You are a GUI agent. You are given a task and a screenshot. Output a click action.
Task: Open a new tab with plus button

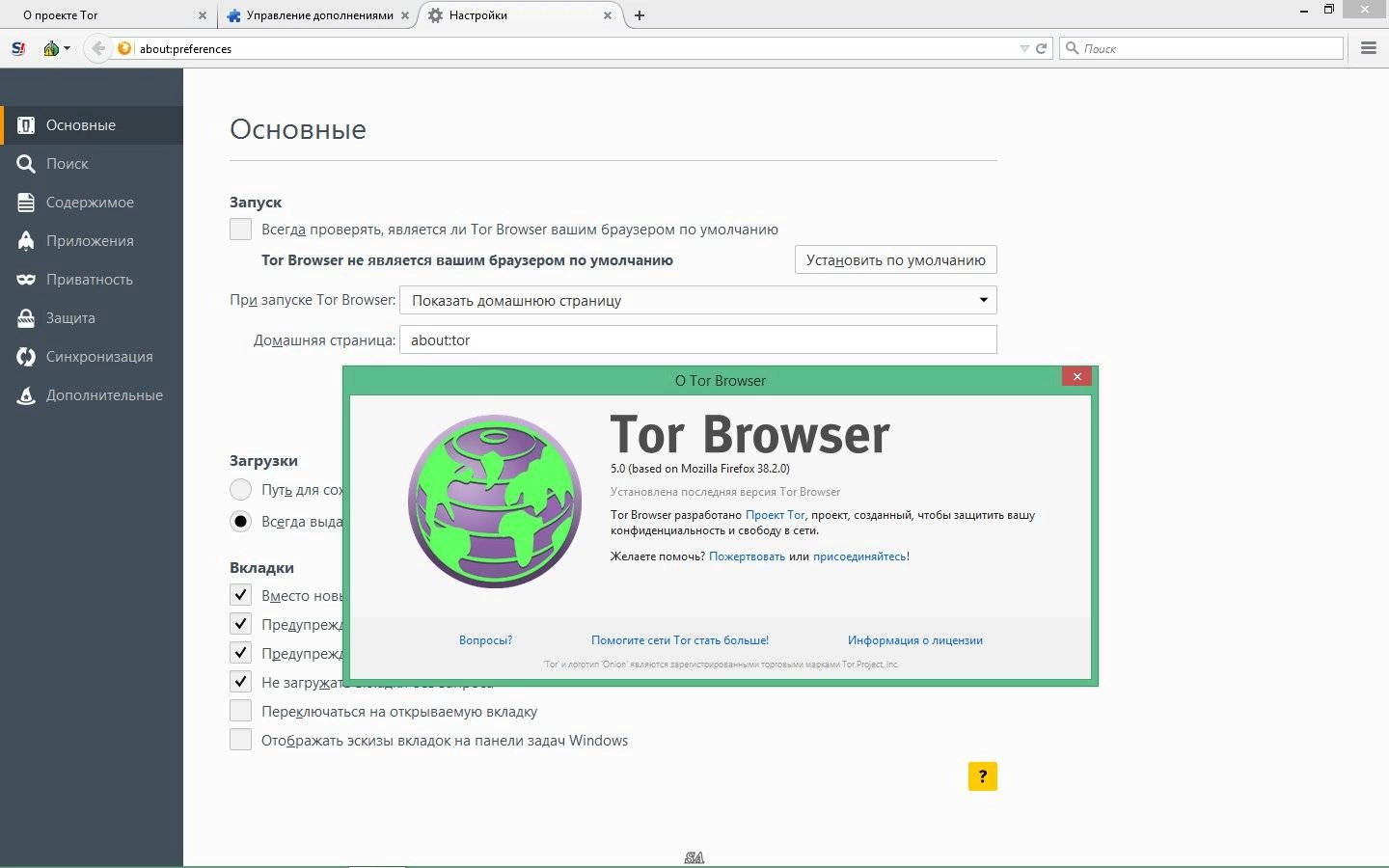(x=639, y=15)
